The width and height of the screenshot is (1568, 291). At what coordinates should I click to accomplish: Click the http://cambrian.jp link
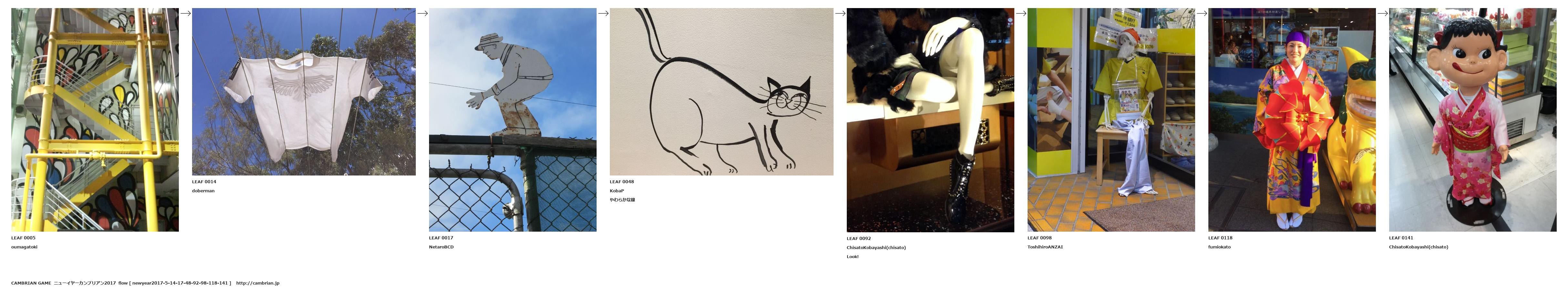point(258,283)
